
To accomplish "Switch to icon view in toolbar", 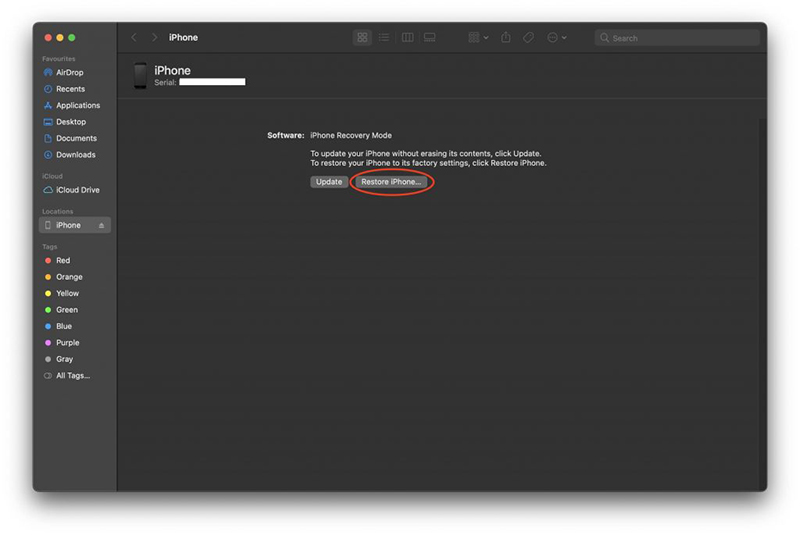I will tap(362, 38).
